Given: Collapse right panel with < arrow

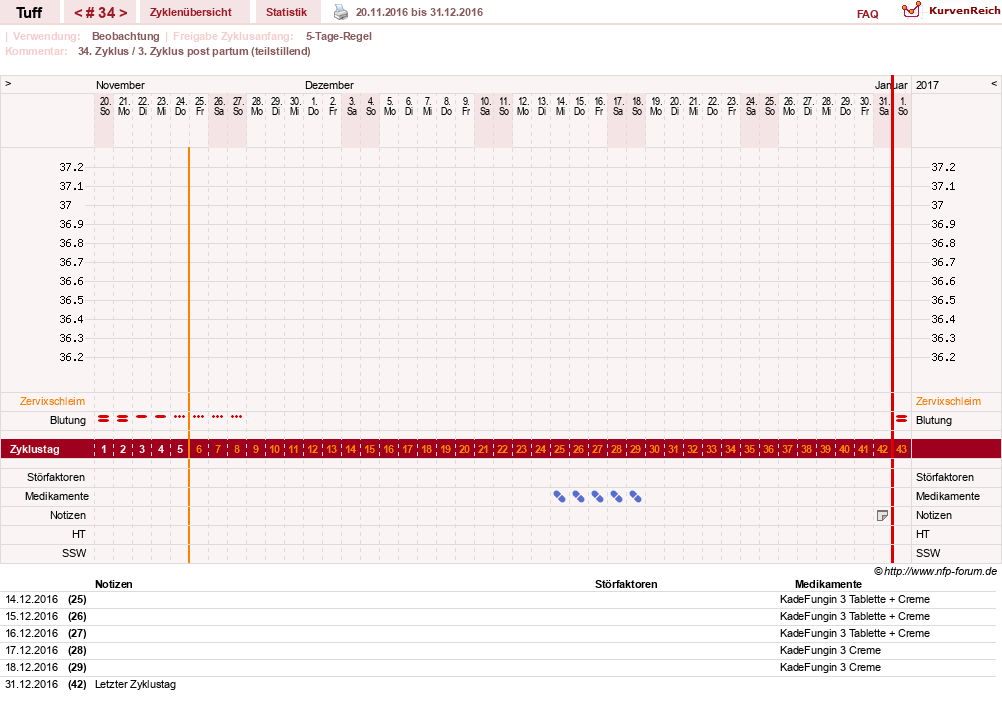Looking at the screenshot, I should (x=994, y=84).
